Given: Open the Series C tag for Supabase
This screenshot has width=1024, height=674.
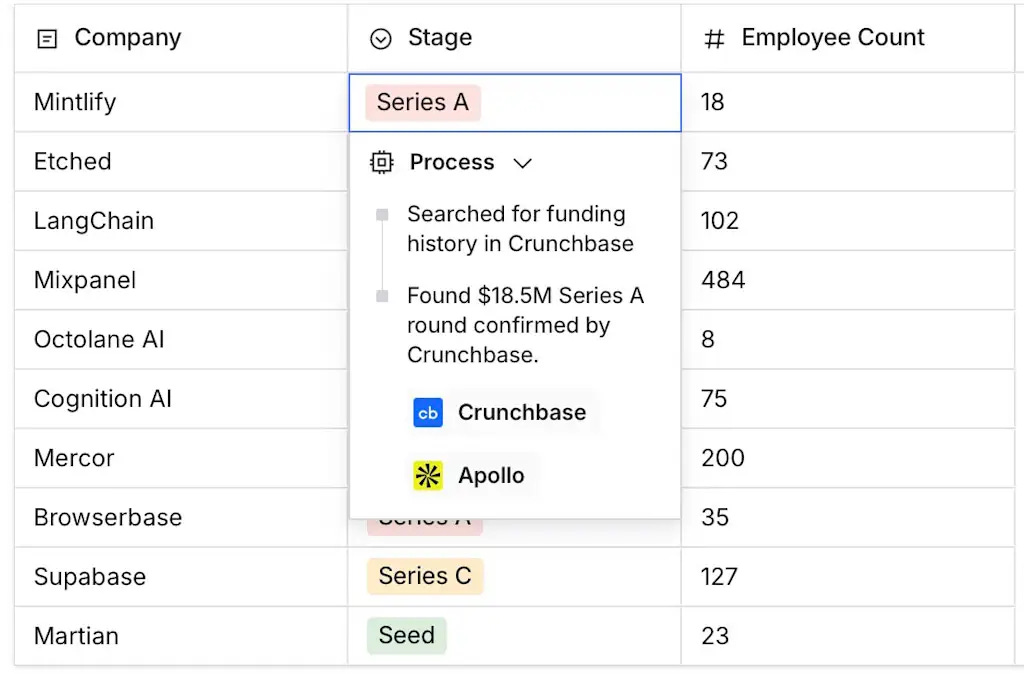Looking at the screenshot, I should tap(424, 576).
